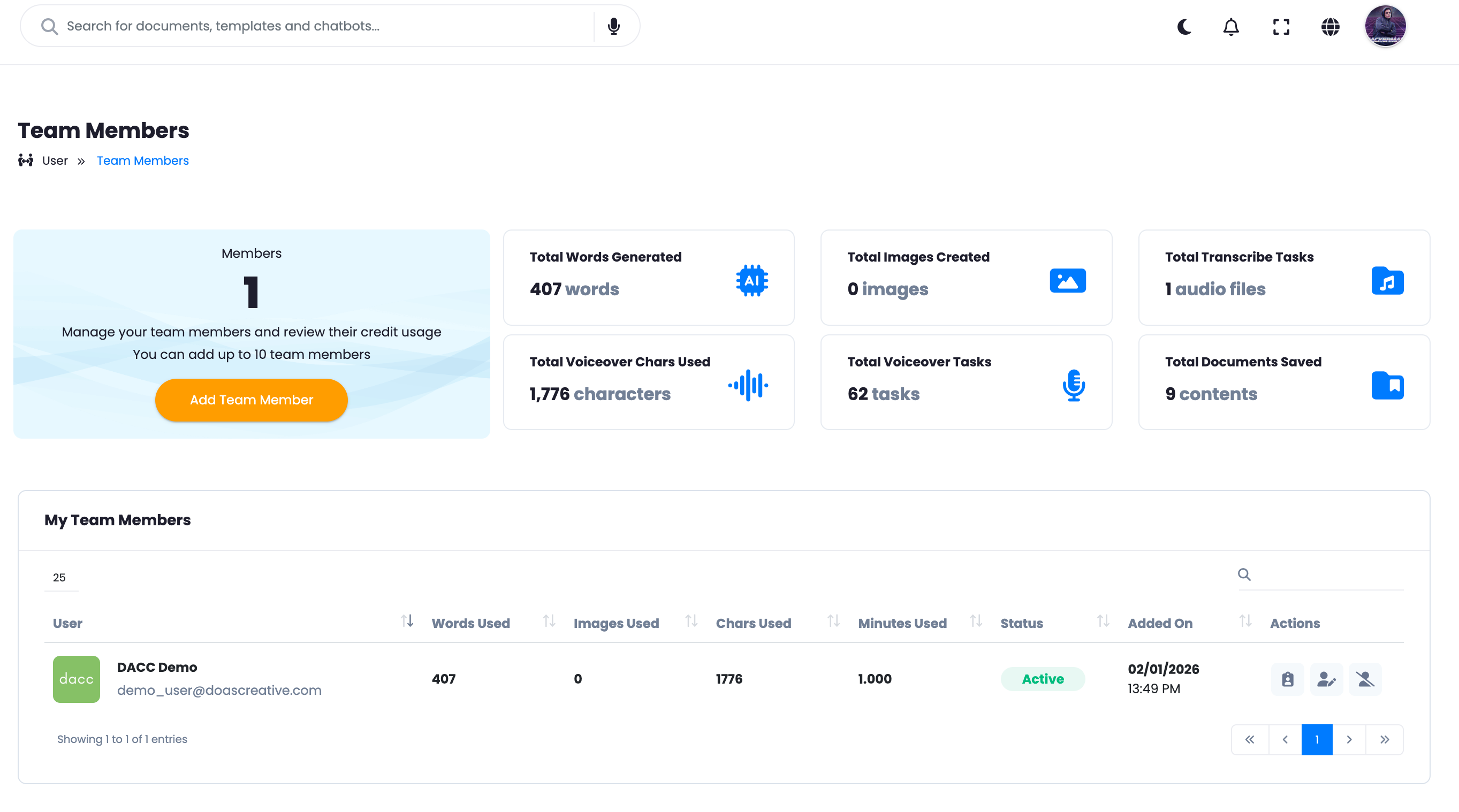Image resolution: width=1459 pixels, height=812 pixels.
Task: Click the Add Team Member button
Action: tap(251, 400)
